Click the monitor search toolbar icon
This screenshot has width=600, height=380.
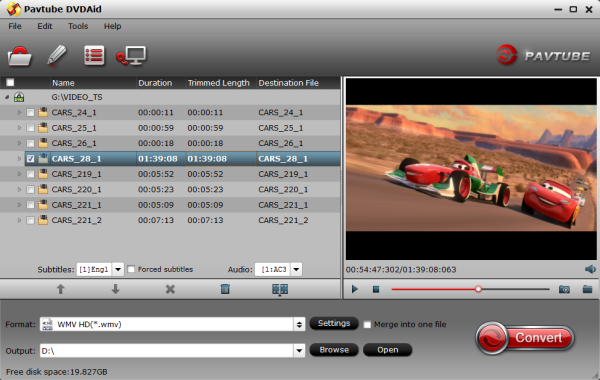coord(131,56)
